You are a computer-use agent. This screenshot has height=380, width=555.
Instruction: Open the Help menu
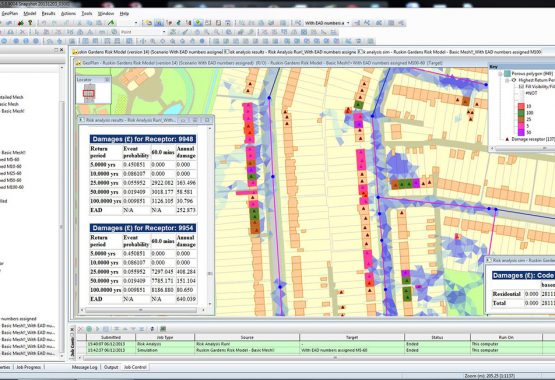(x=124, y=13)
